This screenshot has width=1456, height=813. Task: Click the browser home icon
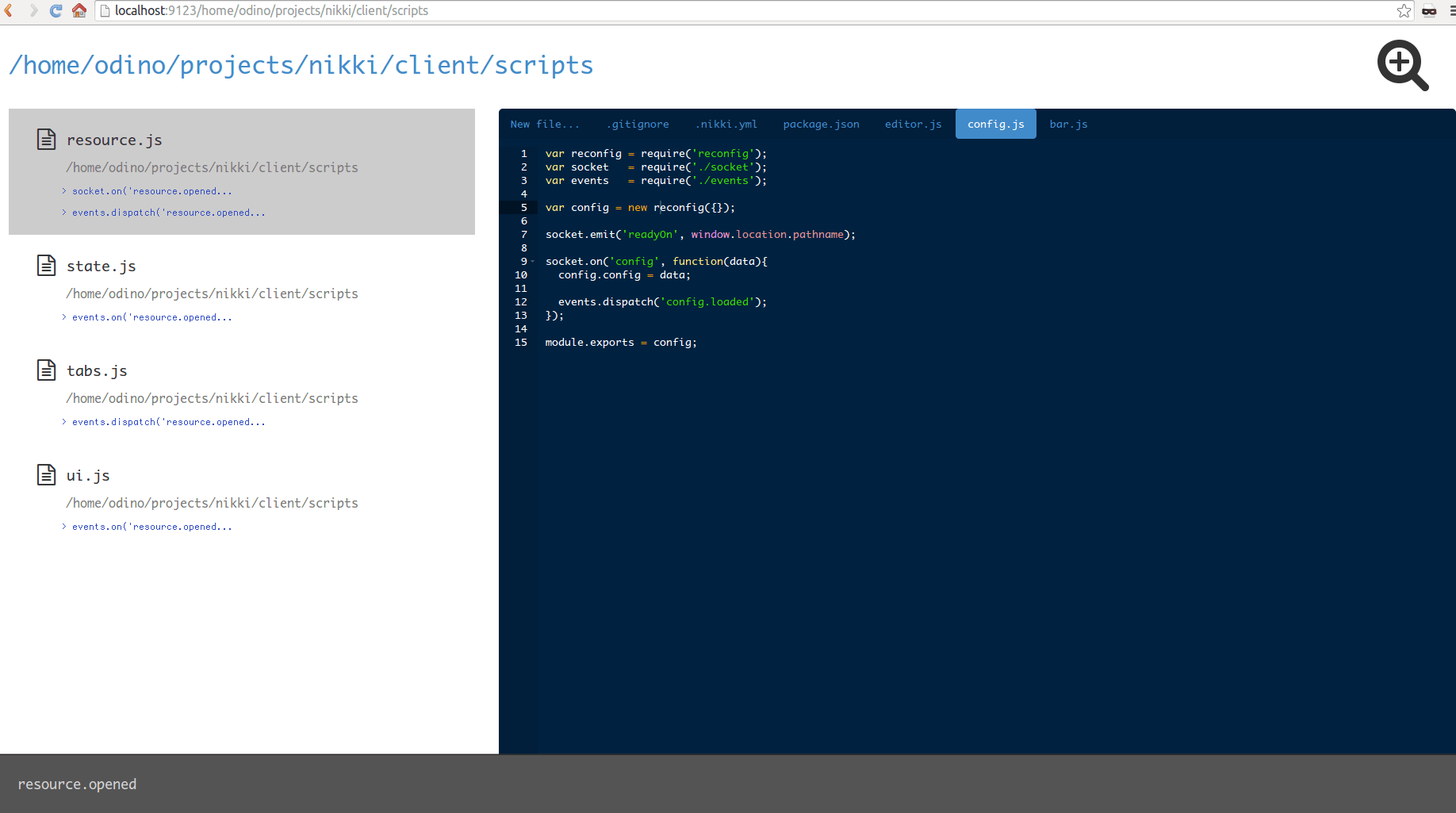[x=79, y=11]
